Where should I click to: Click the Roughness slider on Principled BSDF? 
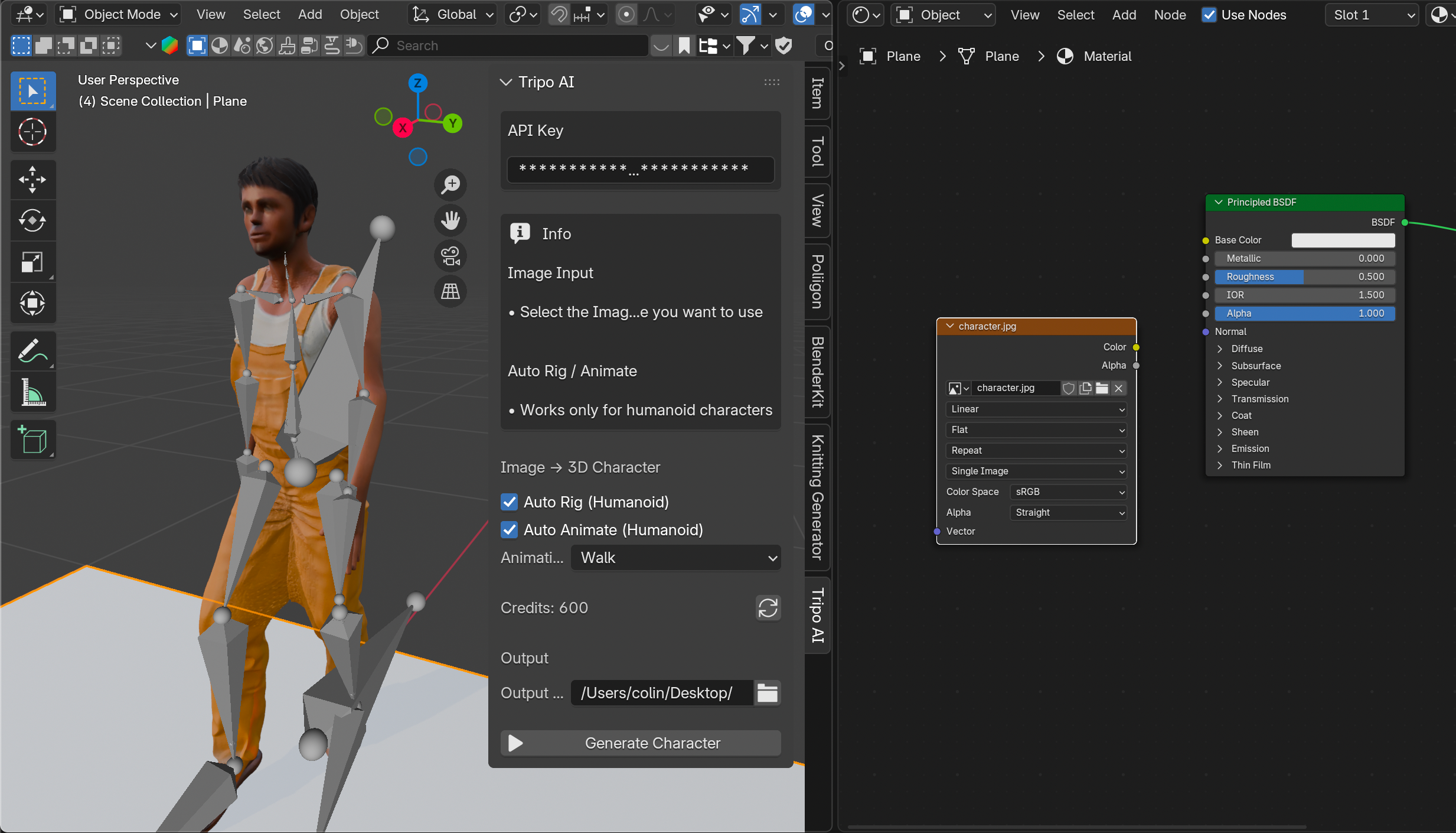1304,276
